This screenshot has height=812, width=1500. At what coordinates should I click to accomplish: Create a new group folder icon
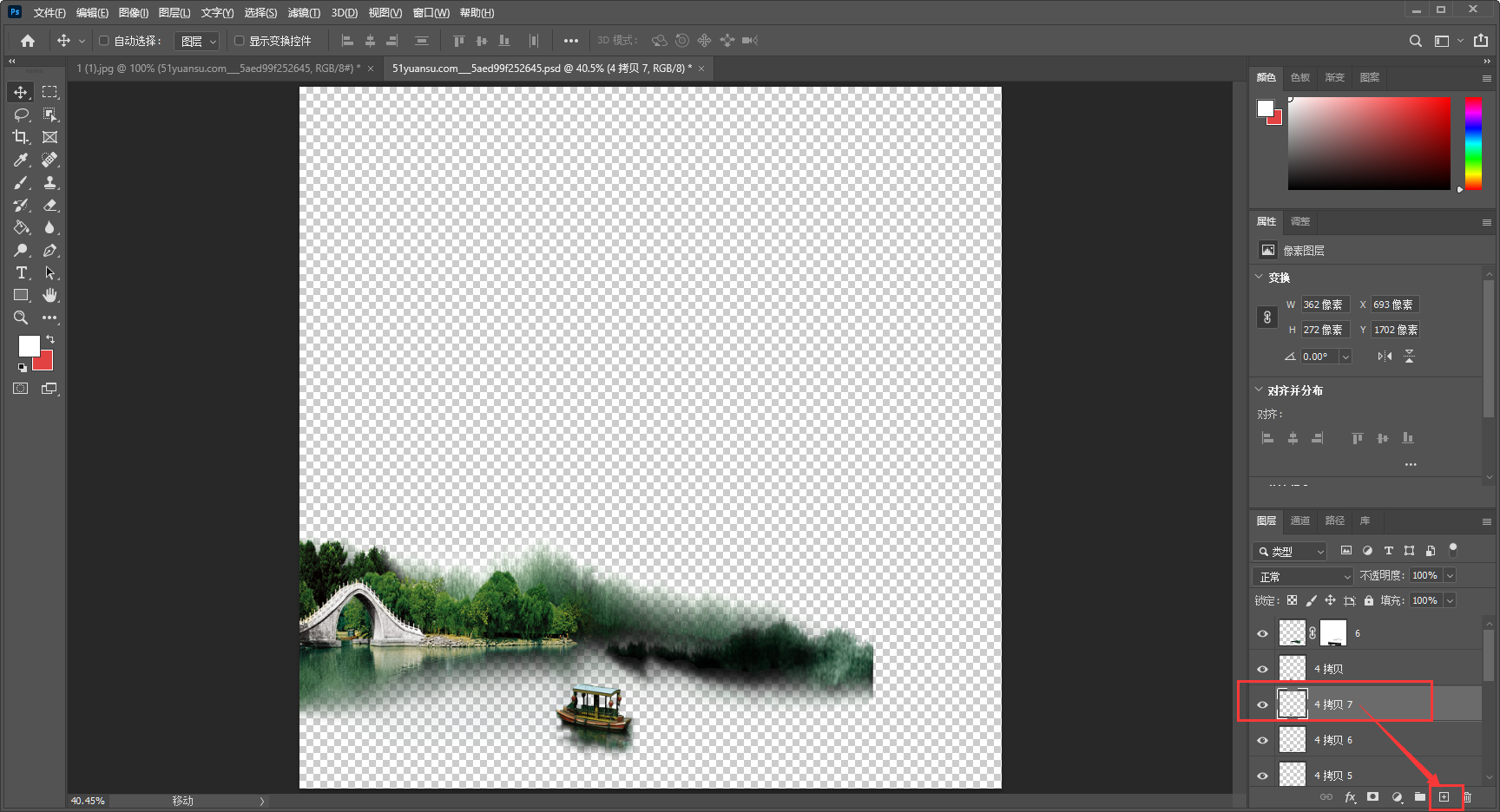1420,796
